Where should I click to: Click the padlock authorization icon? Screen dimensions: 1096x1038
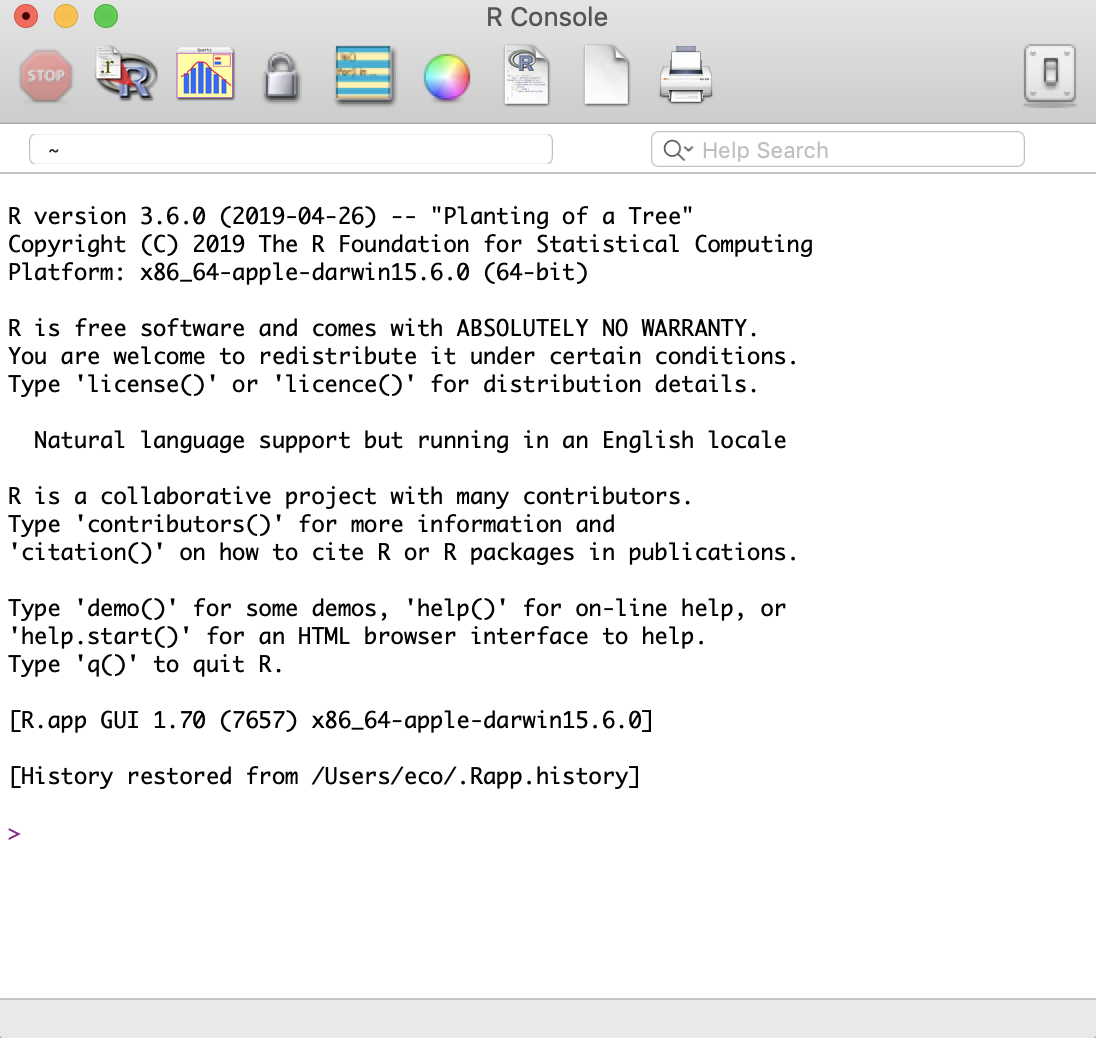pos(282,76)
